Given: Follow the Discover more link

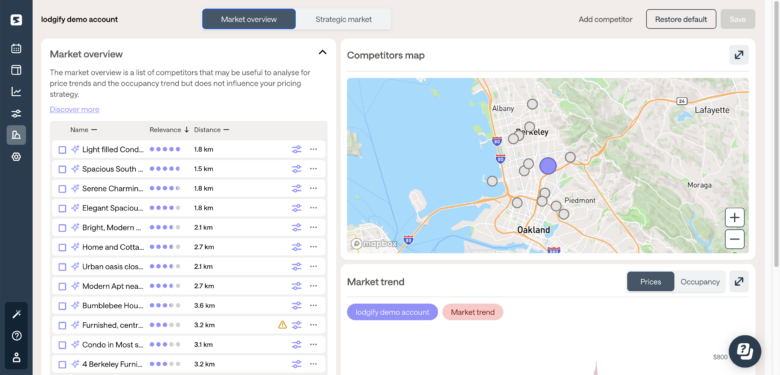Looking at the screenshot, I should tap(74, 109).
